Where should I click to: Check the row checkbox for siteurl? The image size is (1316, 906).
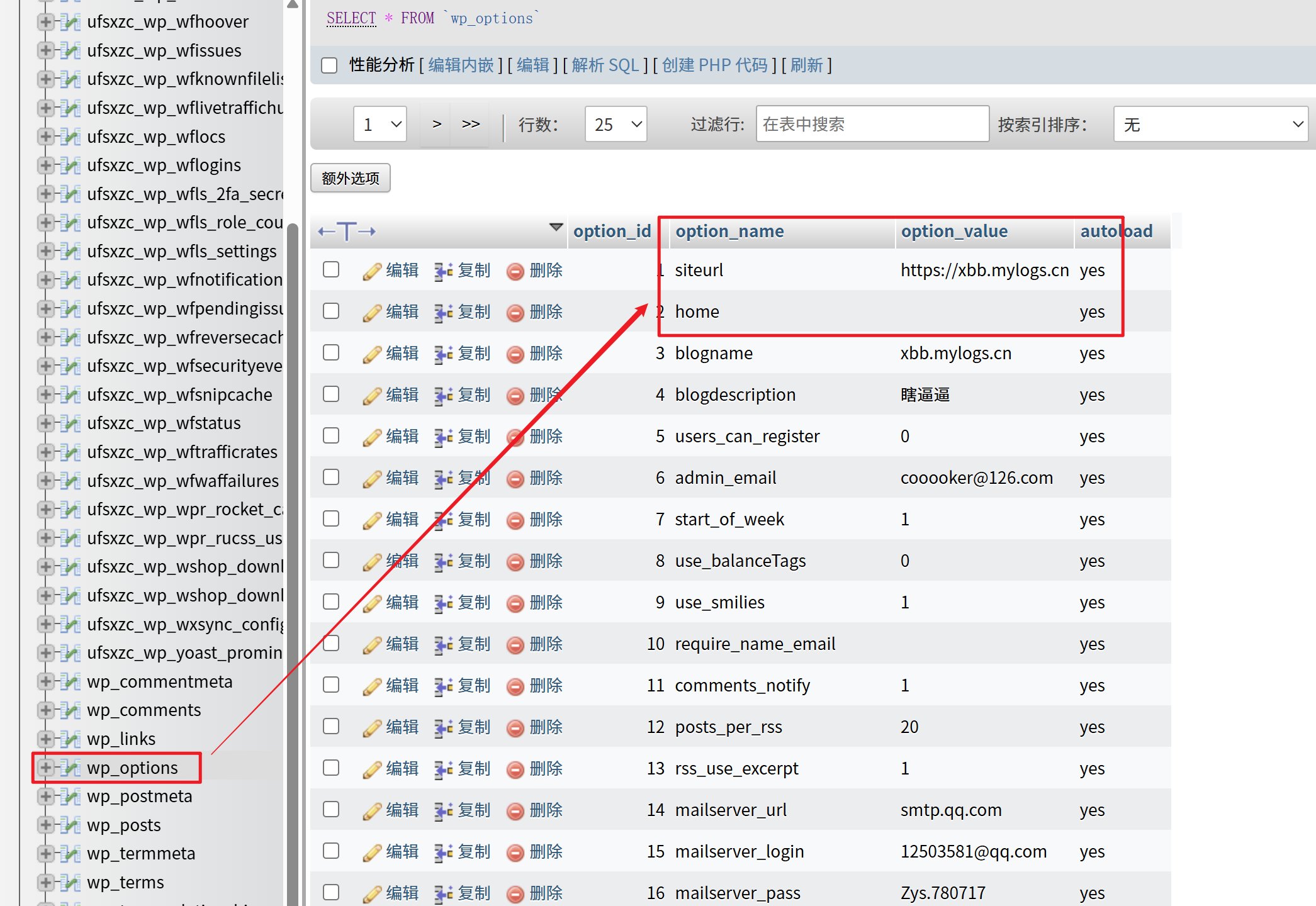point(331,270)
